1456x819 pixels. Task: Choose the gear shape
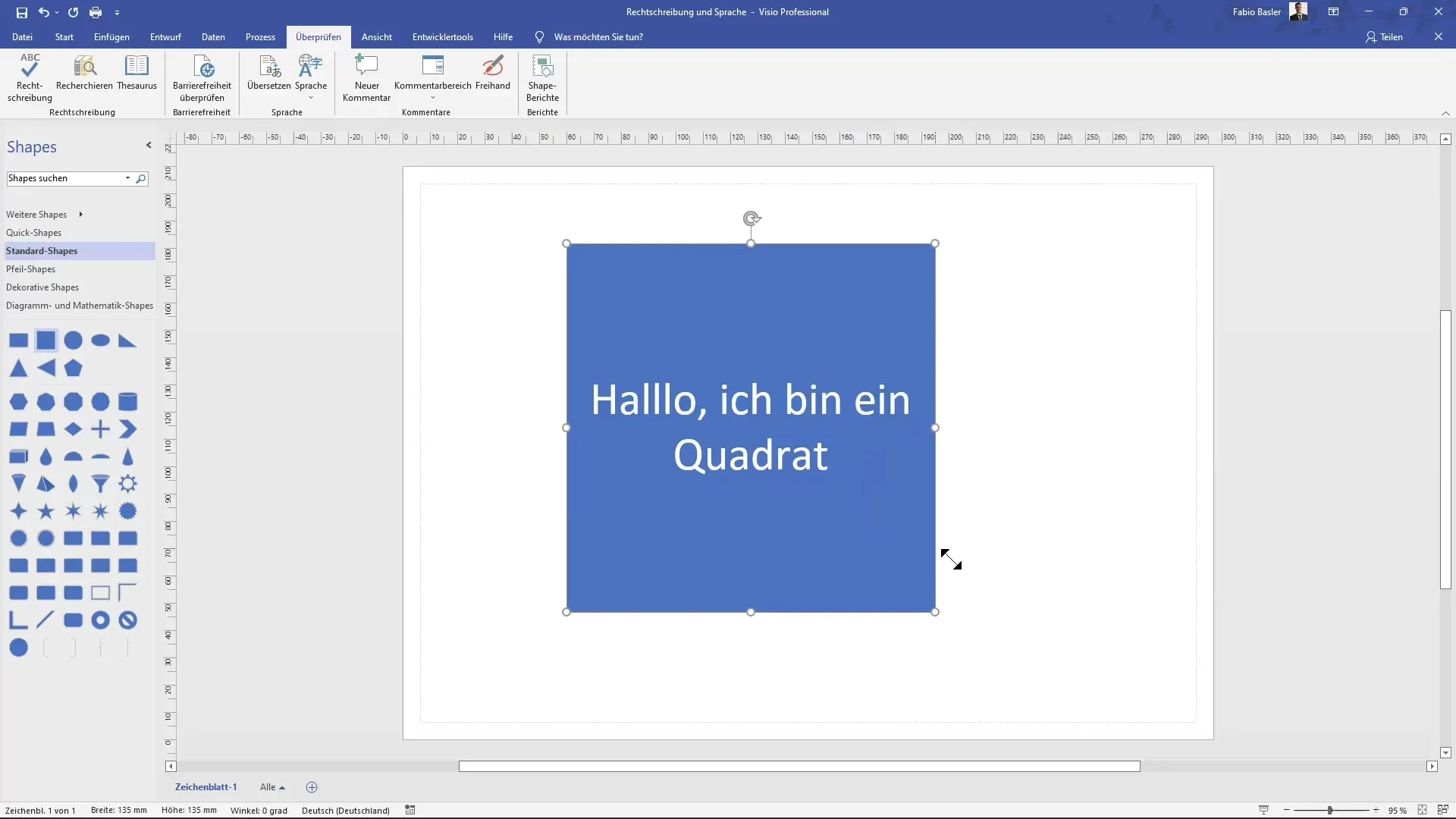(x=128, y=484)
